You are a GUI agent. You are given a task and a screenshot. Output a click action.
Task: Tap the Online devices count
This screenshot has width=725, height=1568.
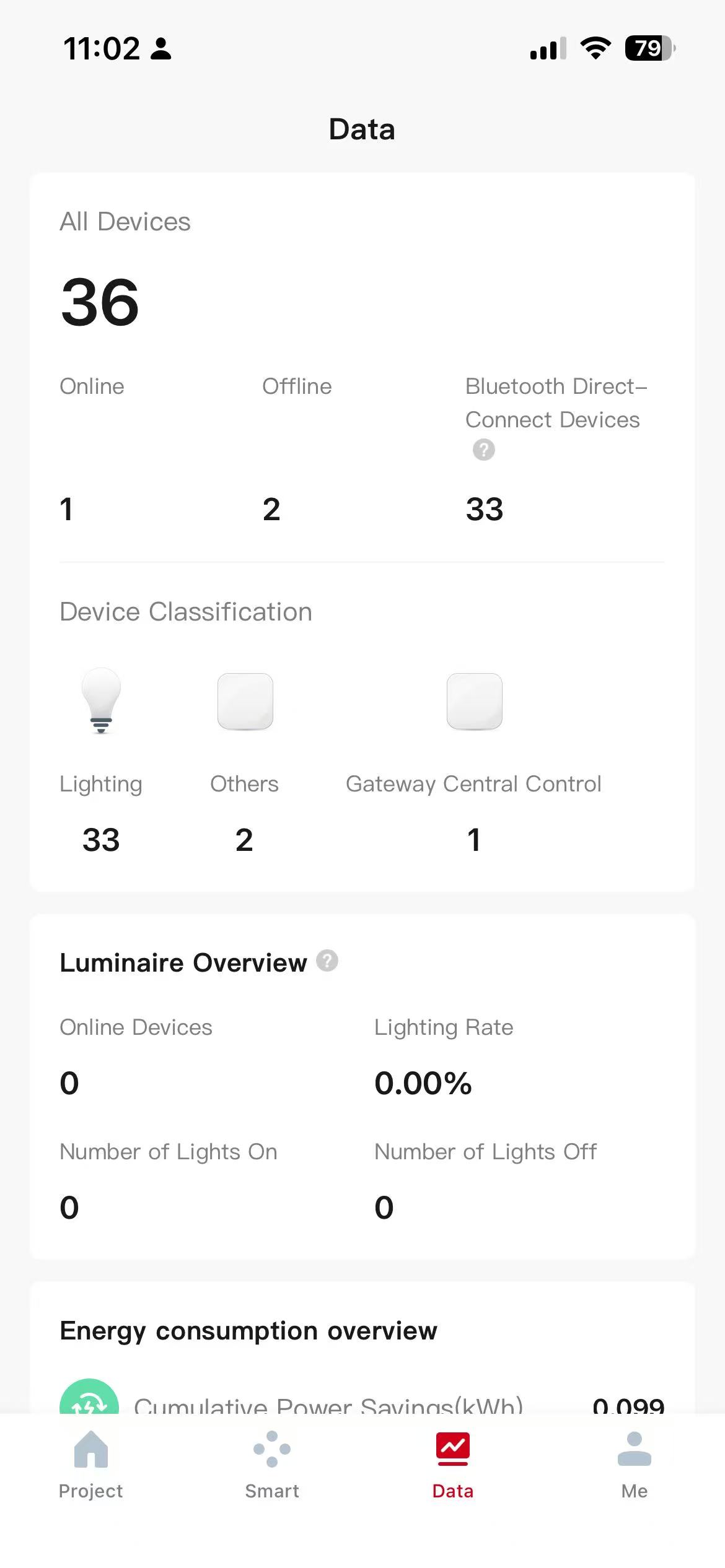67,509
